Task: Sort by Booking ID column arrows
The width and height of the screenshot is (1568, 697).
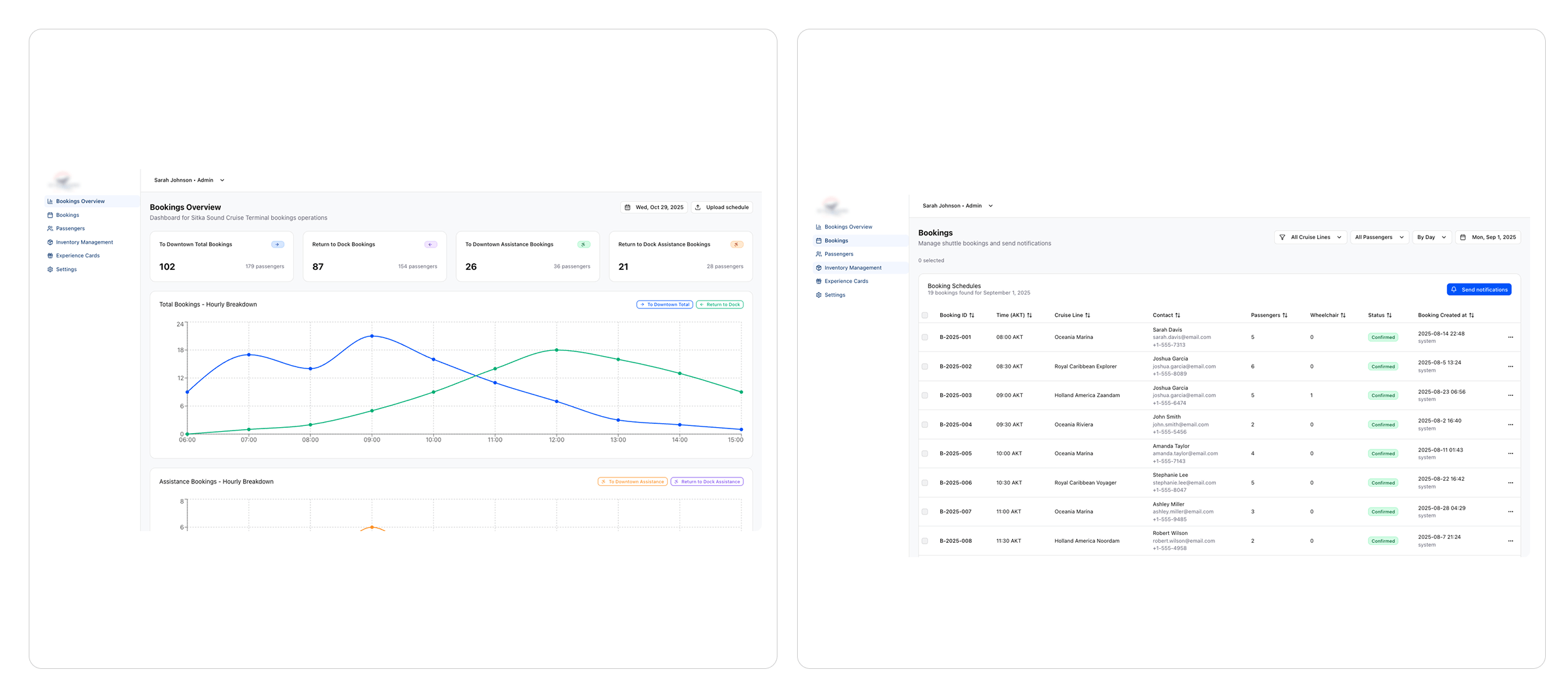Action: coord(972,316)
